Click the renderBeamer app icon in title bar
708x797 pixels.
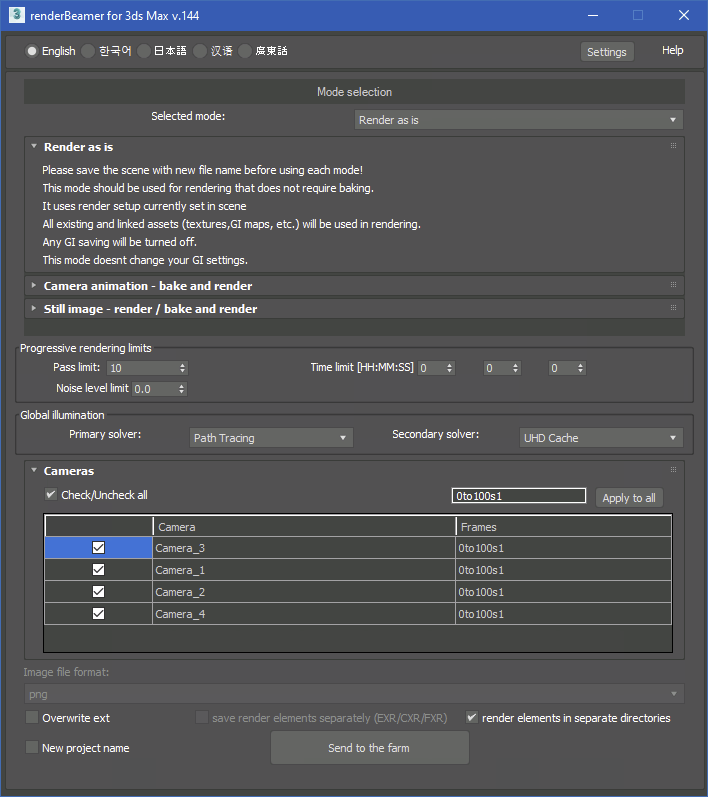click(17, 15)
